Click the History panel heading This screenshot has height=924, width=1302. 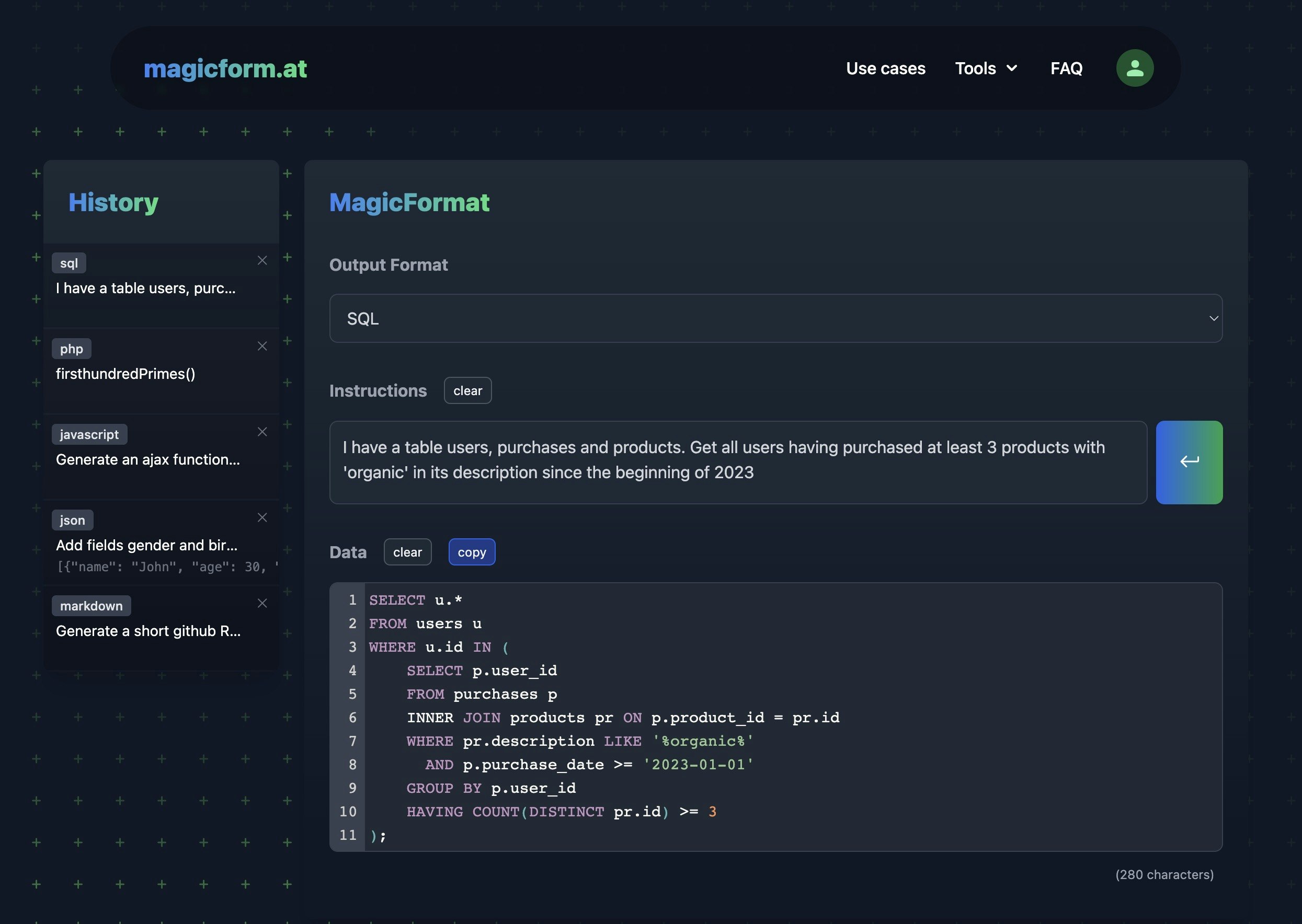click(x=113, y=203)
